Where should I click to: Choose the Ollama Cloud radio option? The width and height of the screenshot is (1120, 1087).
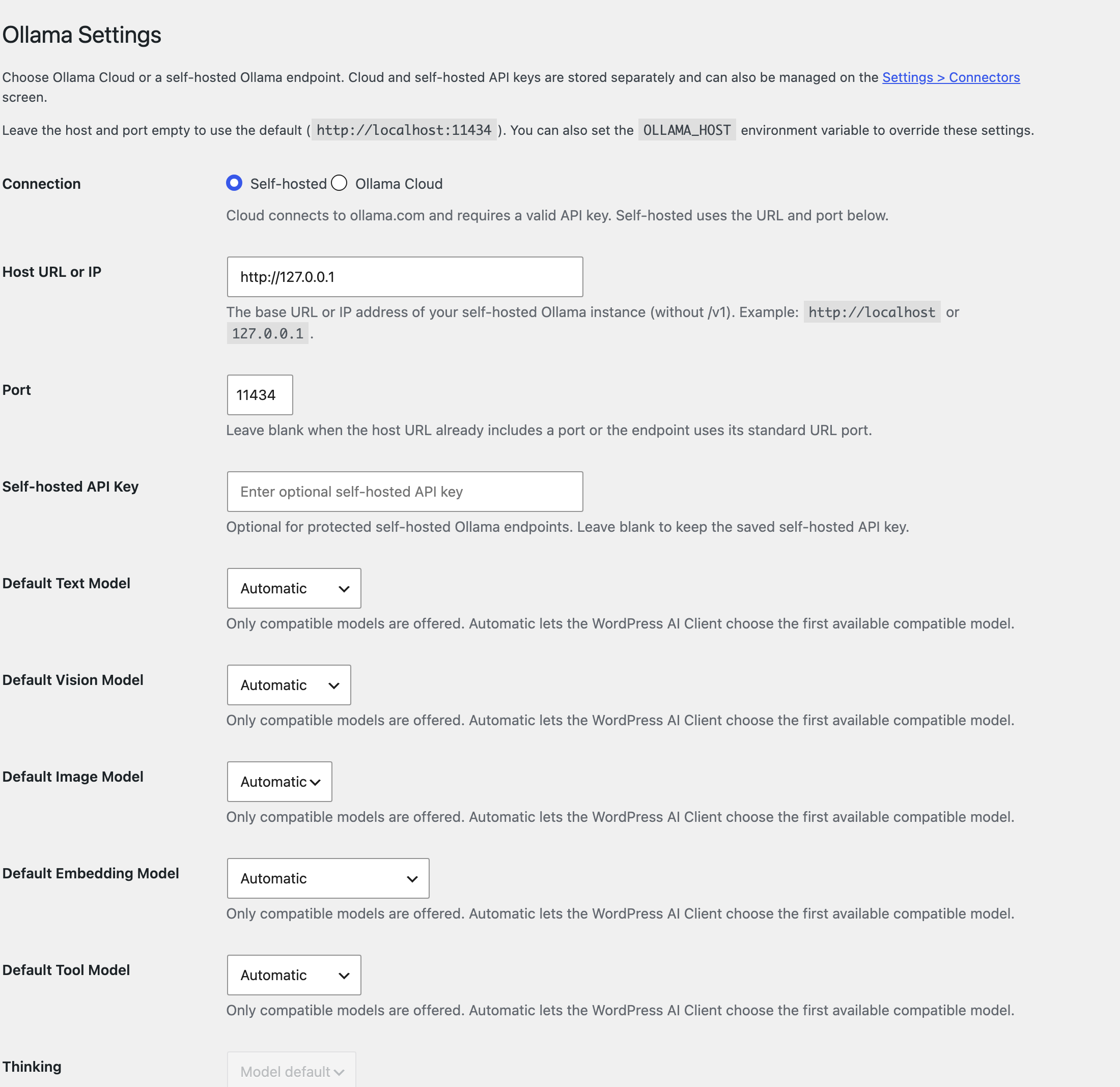(339, 183)
